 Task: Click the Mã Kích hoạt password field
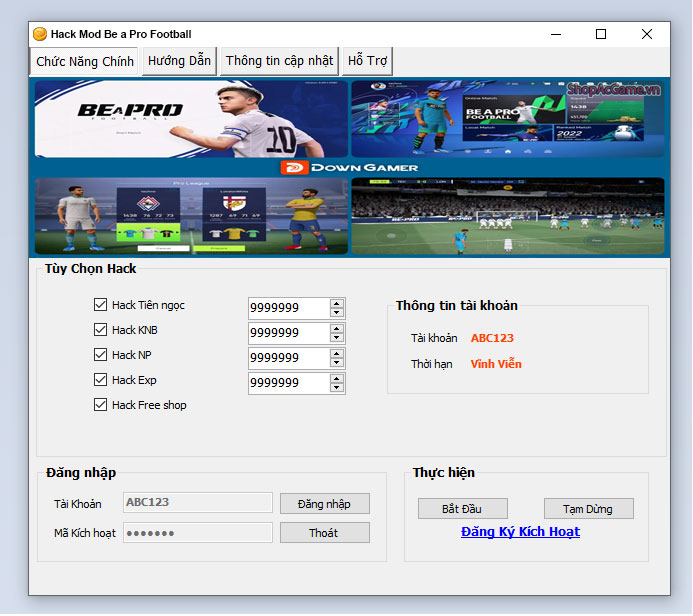point(198,532)
